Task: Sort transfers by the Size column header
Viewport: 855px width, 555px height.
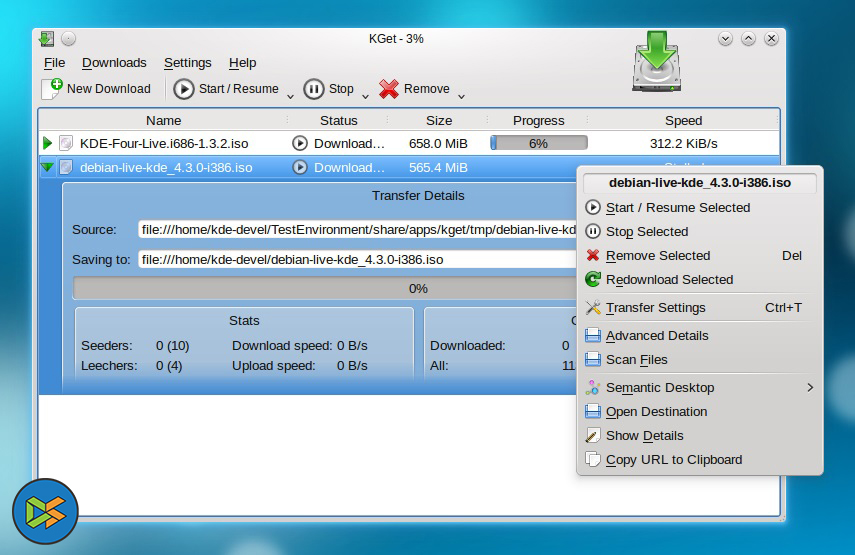Action: [438, 120]
